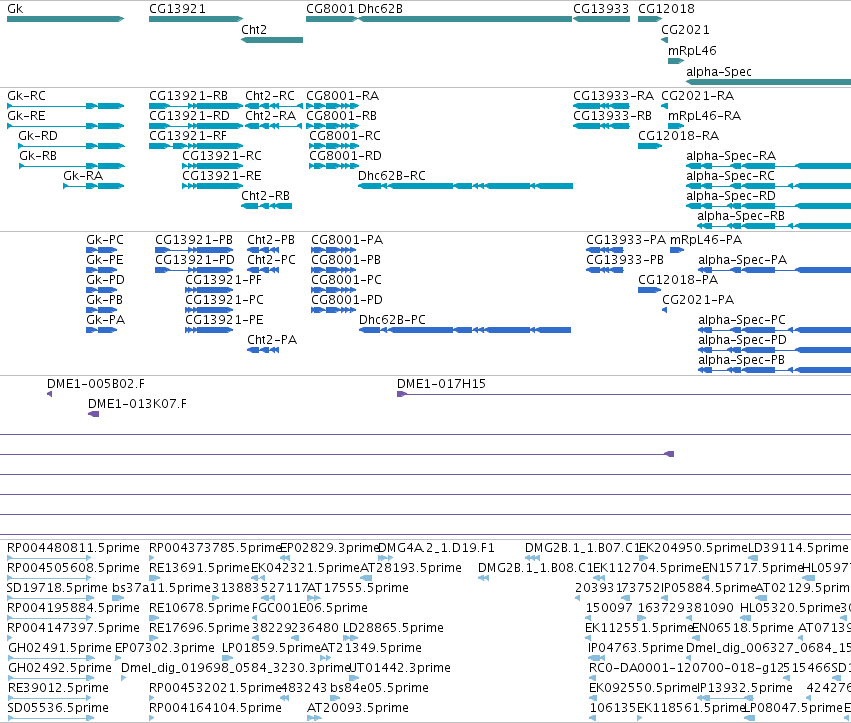The height and width of the screenshot is (723, 851).
Task: Click transcript CG8001-RD
Action: click(x=346, y=156)
